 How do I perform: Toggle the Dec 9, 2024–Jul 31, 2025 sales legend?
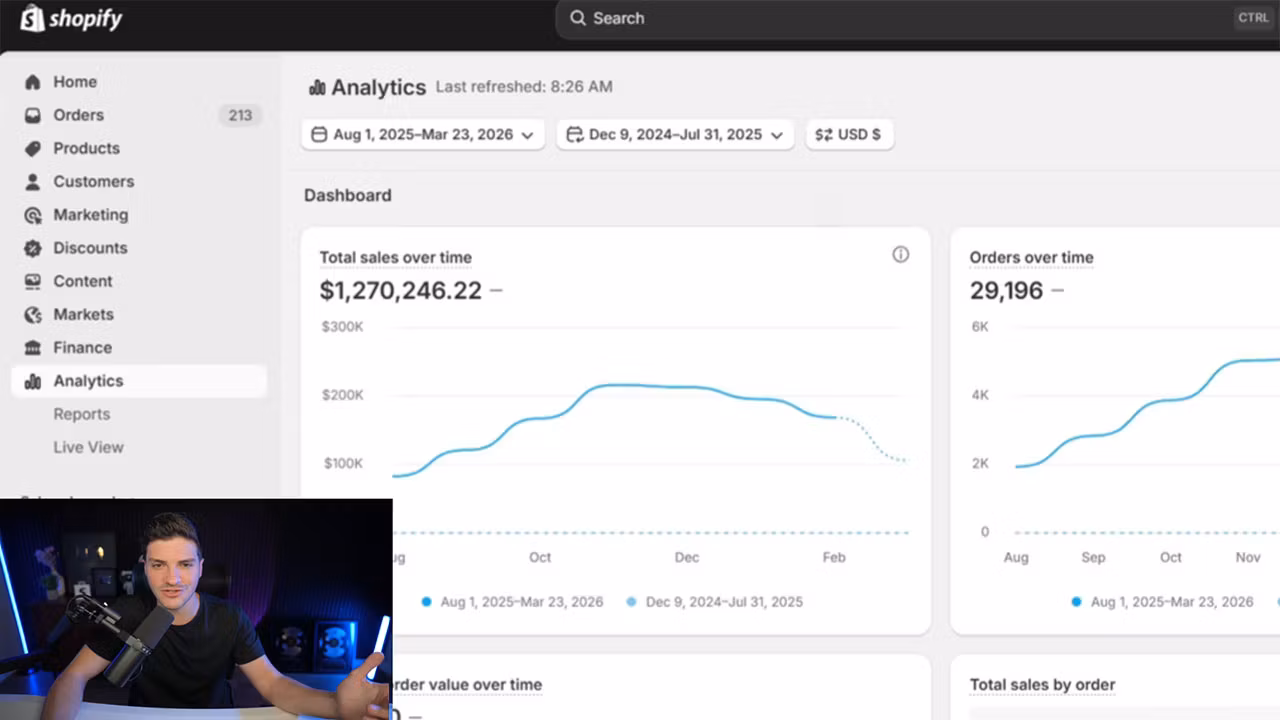click(x=715, y=602)
